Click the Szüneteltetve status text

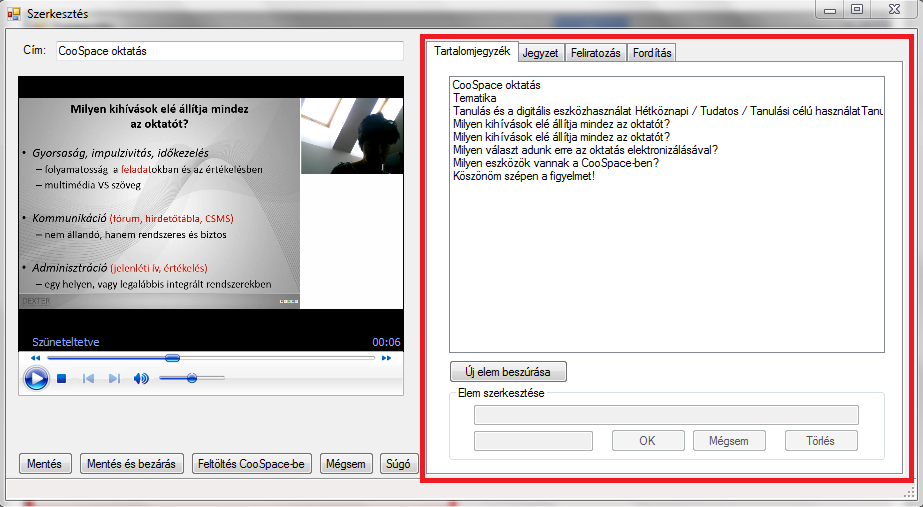pos(66,342)
